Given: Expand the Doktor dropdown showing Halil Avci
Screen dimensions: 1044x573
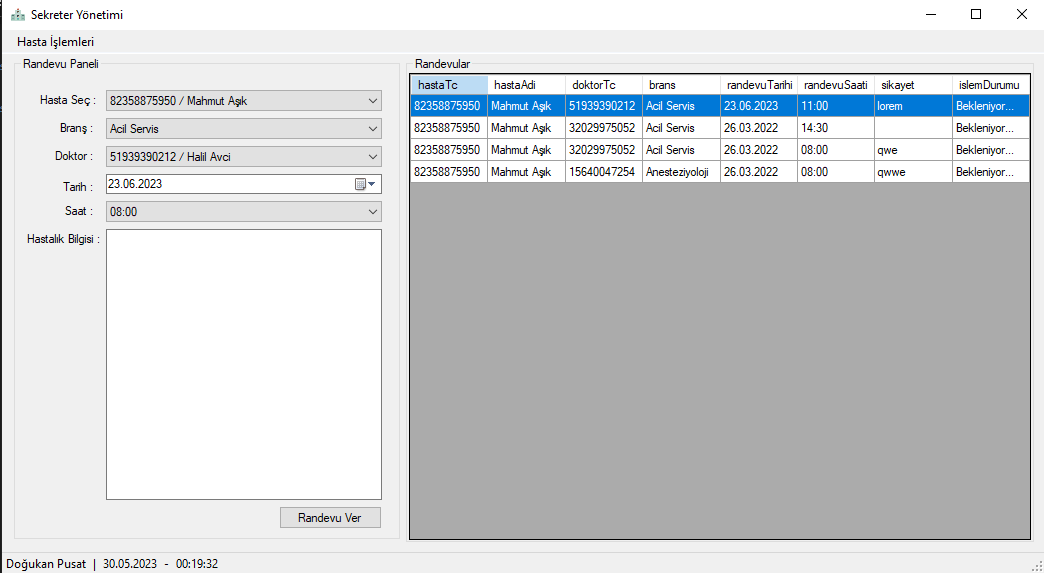Looking at the screenshot, I should coord(244,157).
